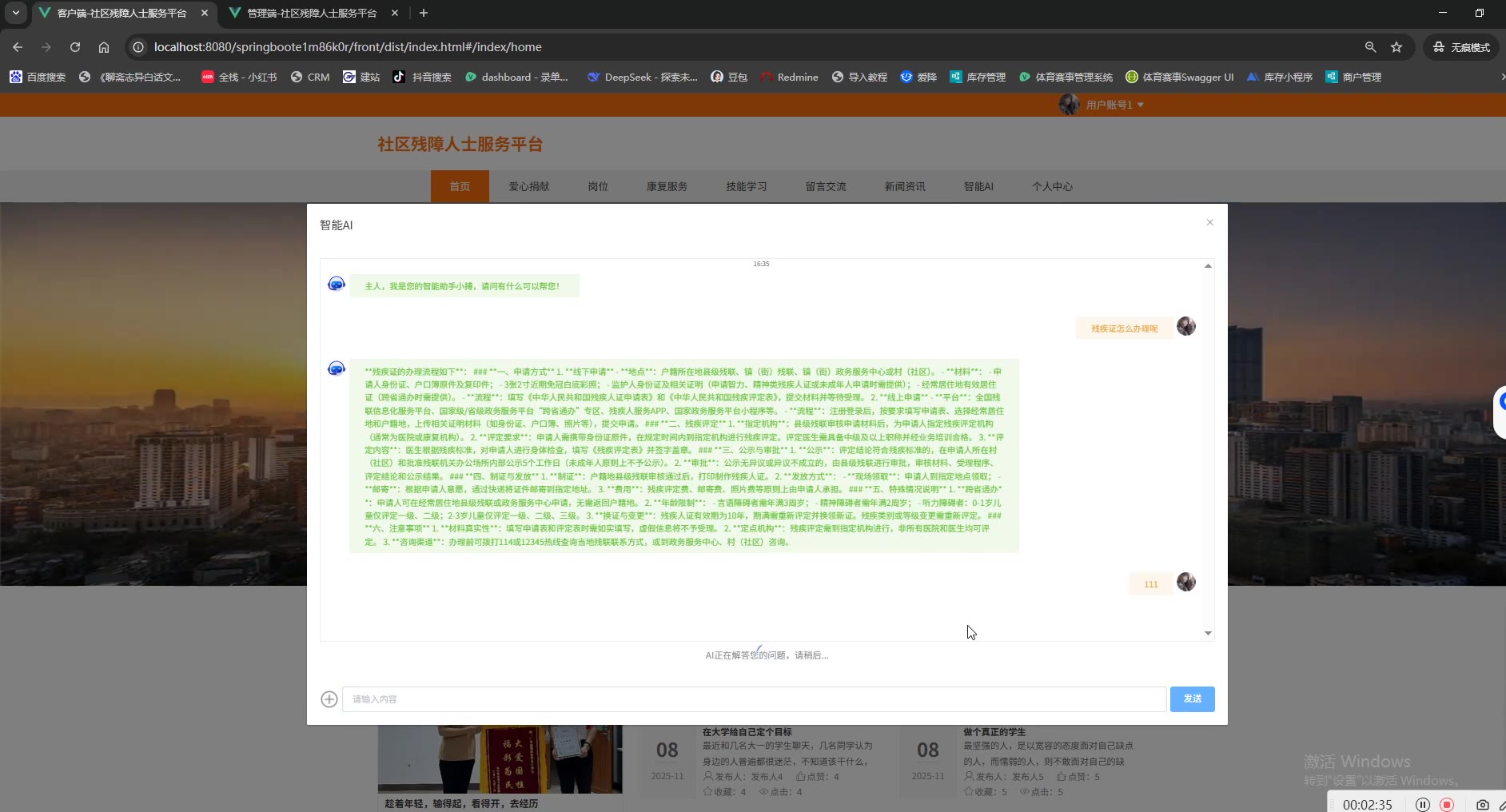1506x812 pixels.
Task: Stop the screen recording
Action: tap(1447, 805)
